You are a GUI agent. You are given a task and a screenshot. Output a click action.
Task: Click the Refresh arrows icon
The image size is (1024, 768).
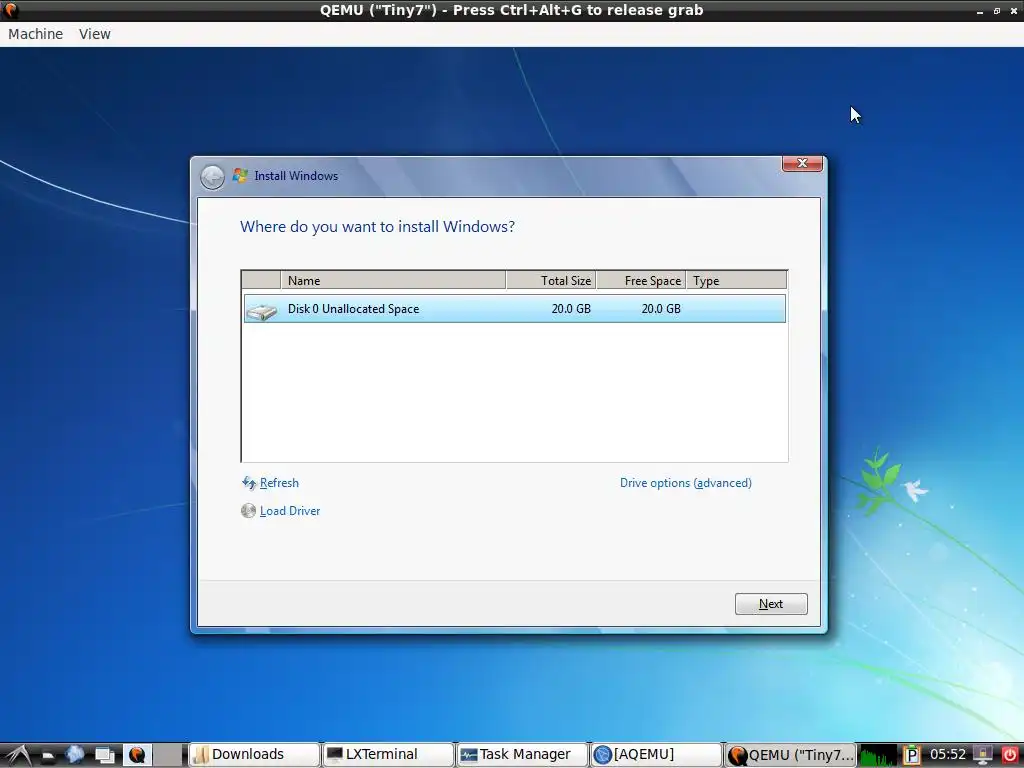249,483
